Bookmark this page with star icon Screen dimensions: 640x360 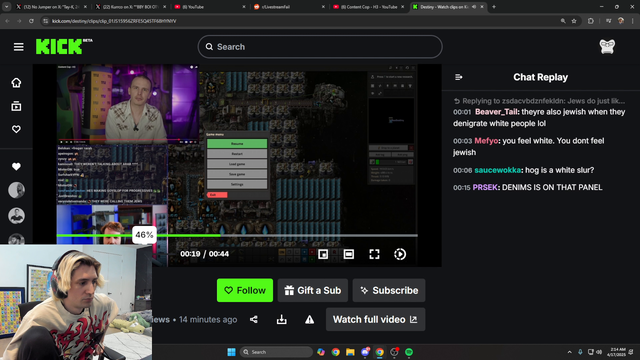point(574,21)
